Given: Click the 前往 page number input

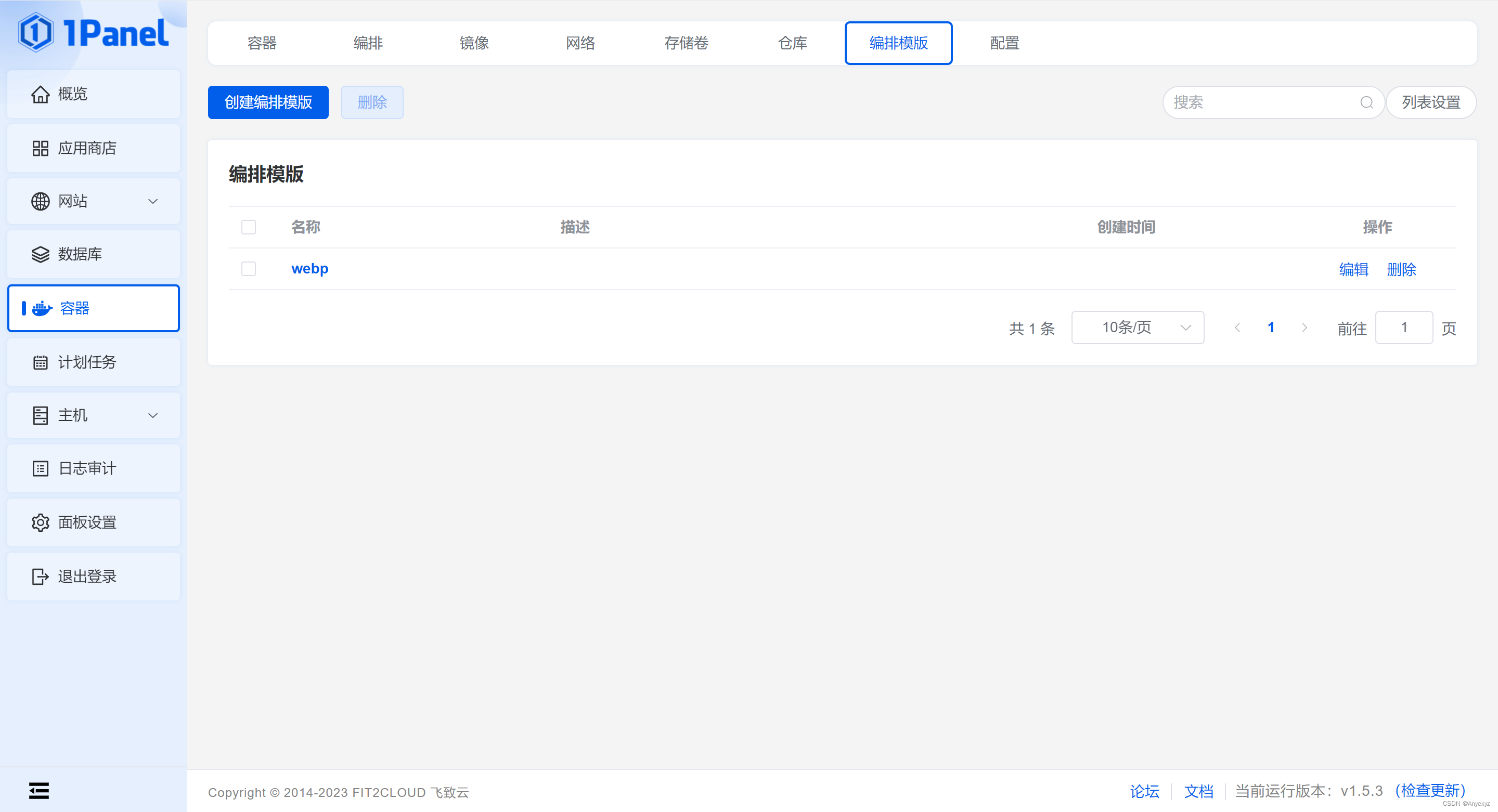Looking at the screenshot, I should [1403, 328].
